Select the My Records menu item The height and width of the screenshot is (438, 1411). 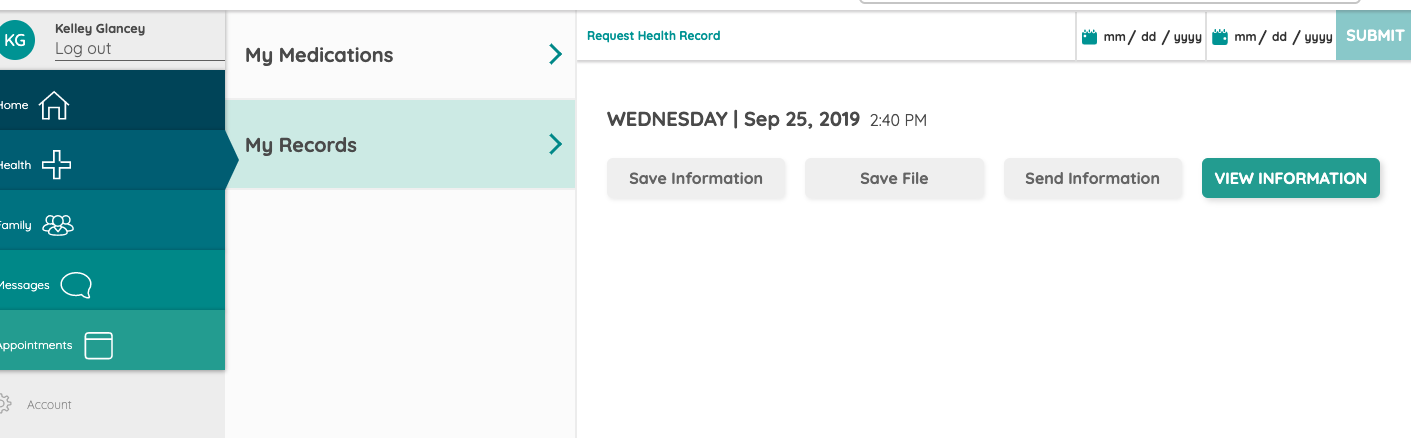pyautogui.click(x=400, y=144)
